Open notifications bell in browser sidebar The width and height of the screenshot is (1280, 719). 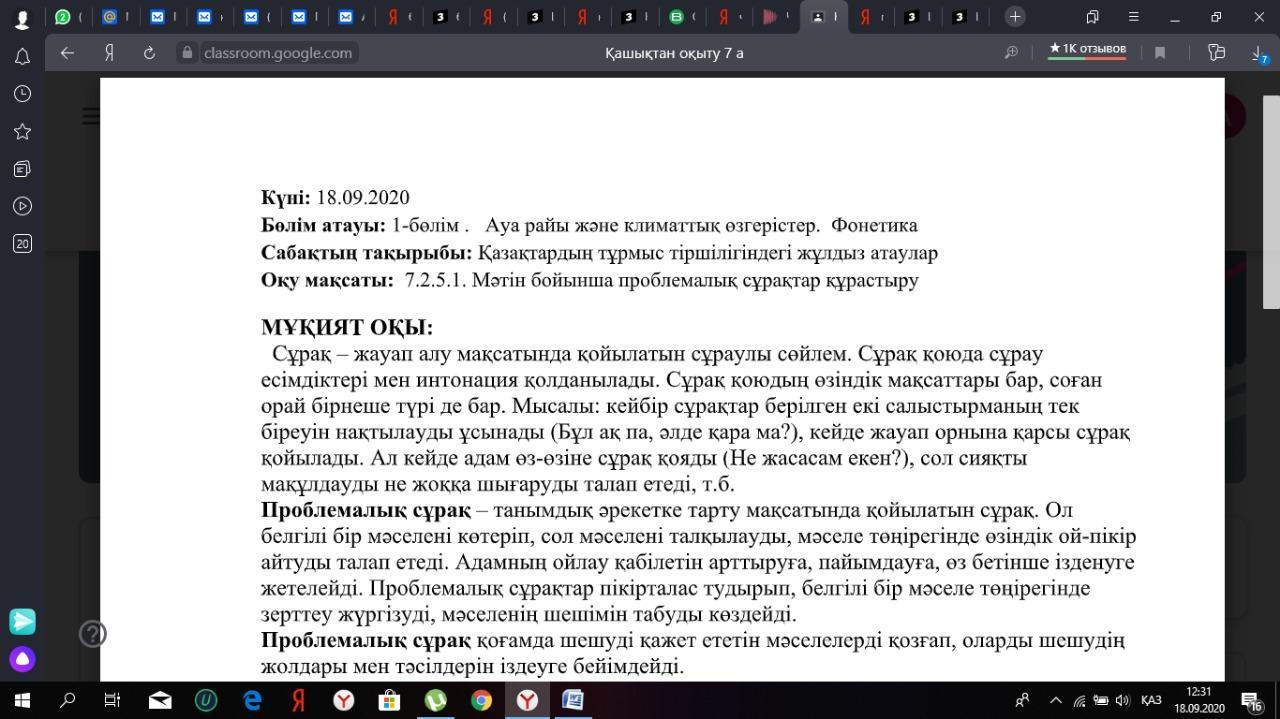pos(22,57)
